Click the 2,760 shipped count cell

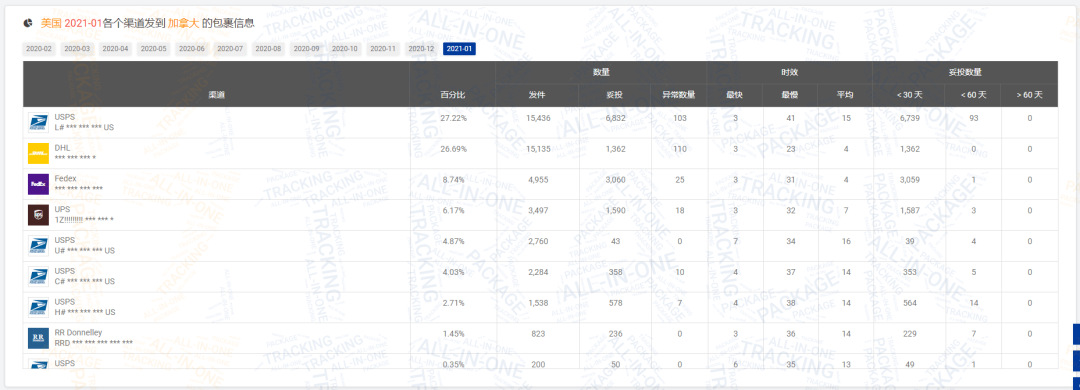538,241
